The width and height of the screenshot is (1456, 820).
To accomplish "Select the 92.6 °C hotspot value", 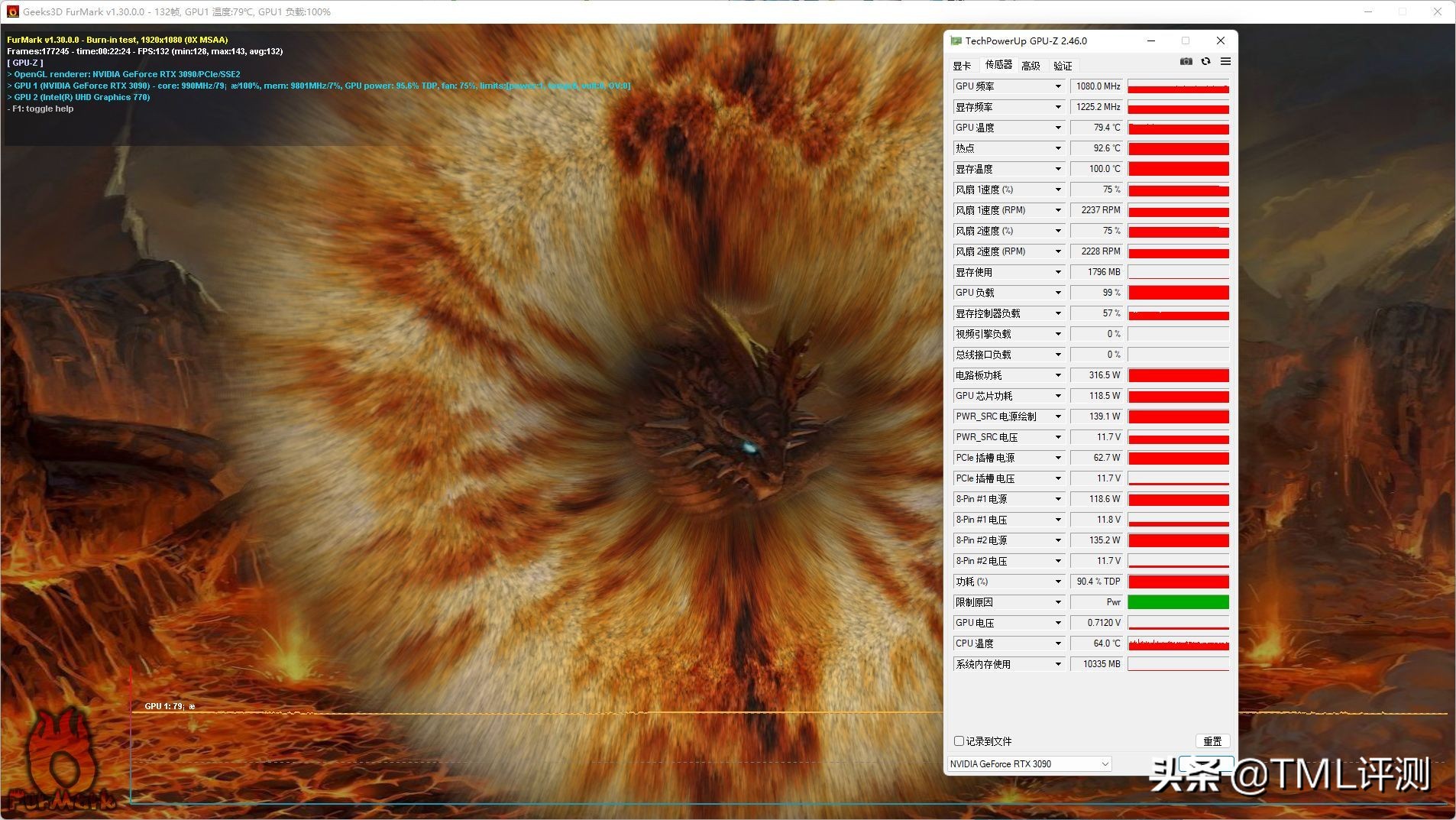I will click(x=1097, y=148).
